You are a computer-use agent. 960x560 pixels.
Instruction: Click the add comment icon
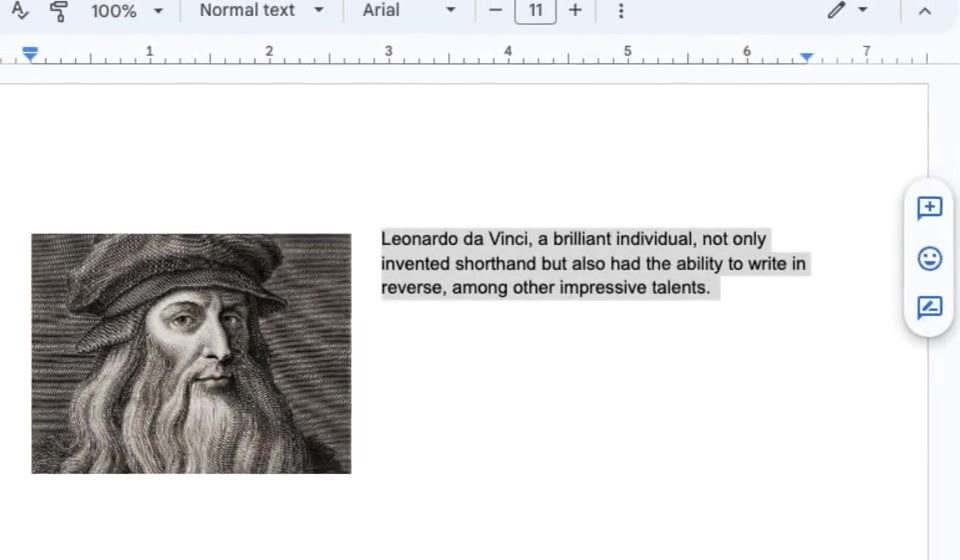(x=929, y=208)
